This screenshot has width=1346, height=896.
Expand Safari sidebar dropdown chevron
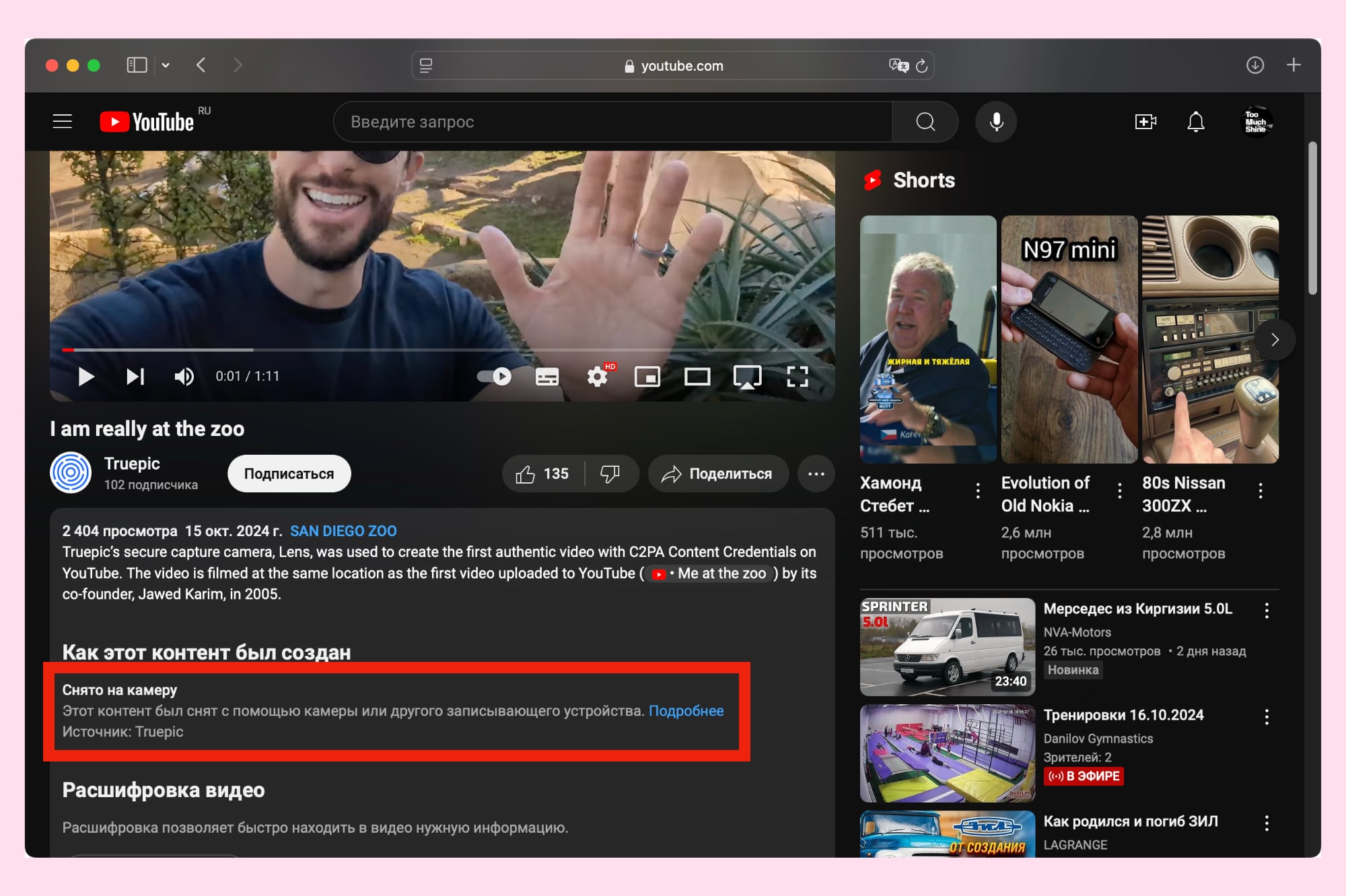point(166,65)
